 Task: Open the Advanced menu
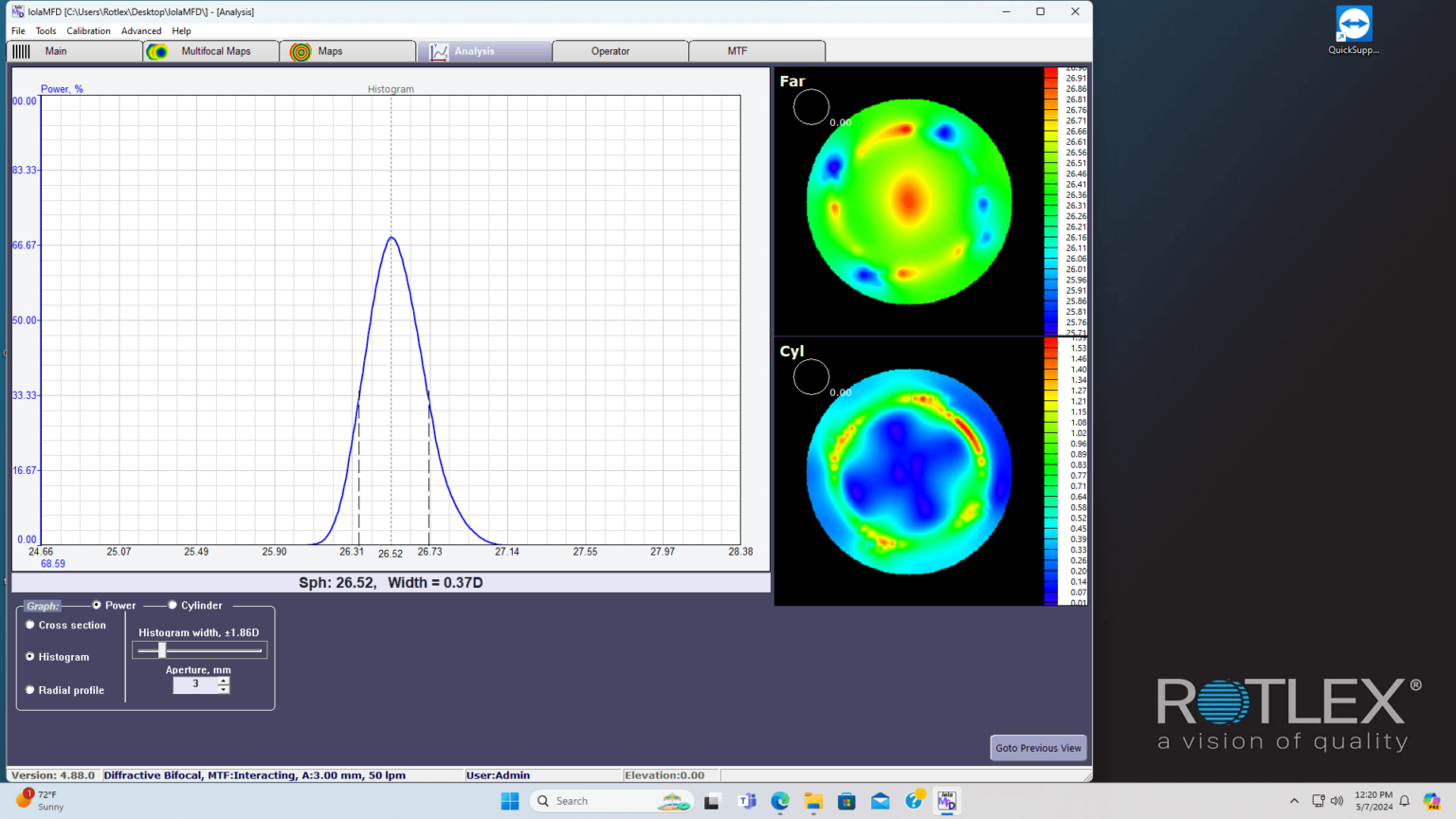(x=141, y=31)
